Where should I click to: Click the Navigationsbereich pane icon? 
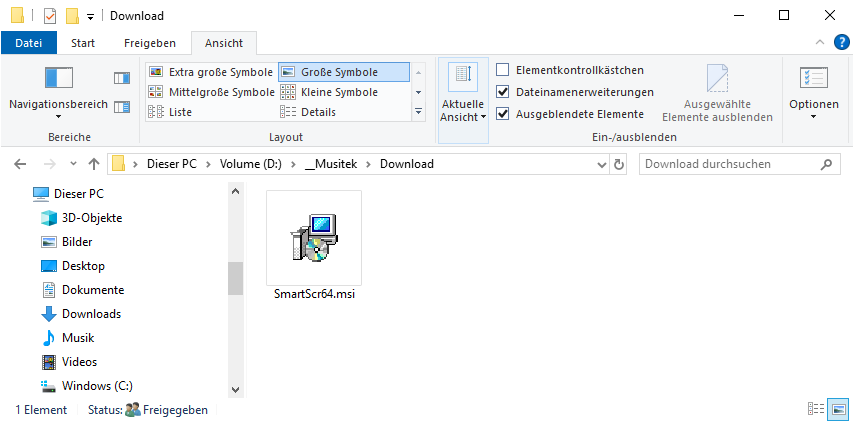click(x=59, y=79)
